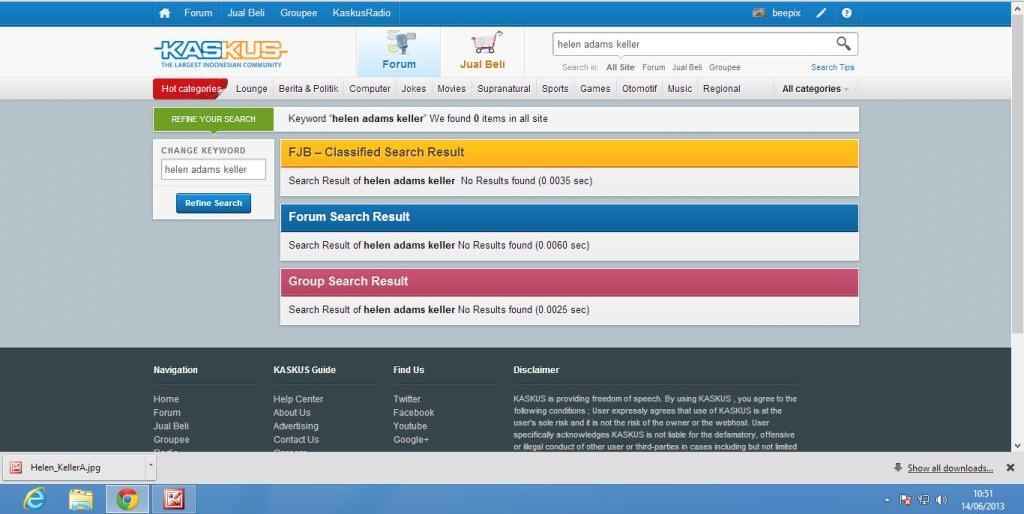The image size is (1024, 514).
Task: Open Google+ footer link
Action: coord(411,440)
